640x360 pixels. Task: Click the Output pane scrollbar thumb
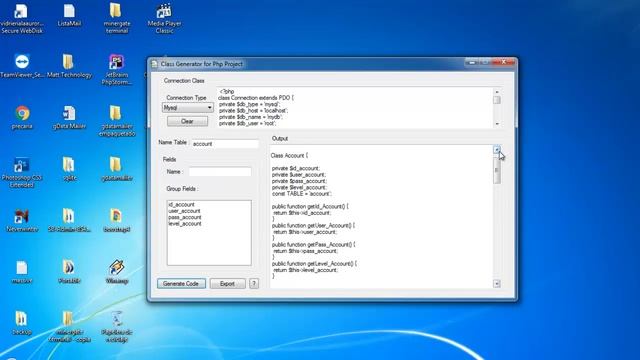[497, 171]
